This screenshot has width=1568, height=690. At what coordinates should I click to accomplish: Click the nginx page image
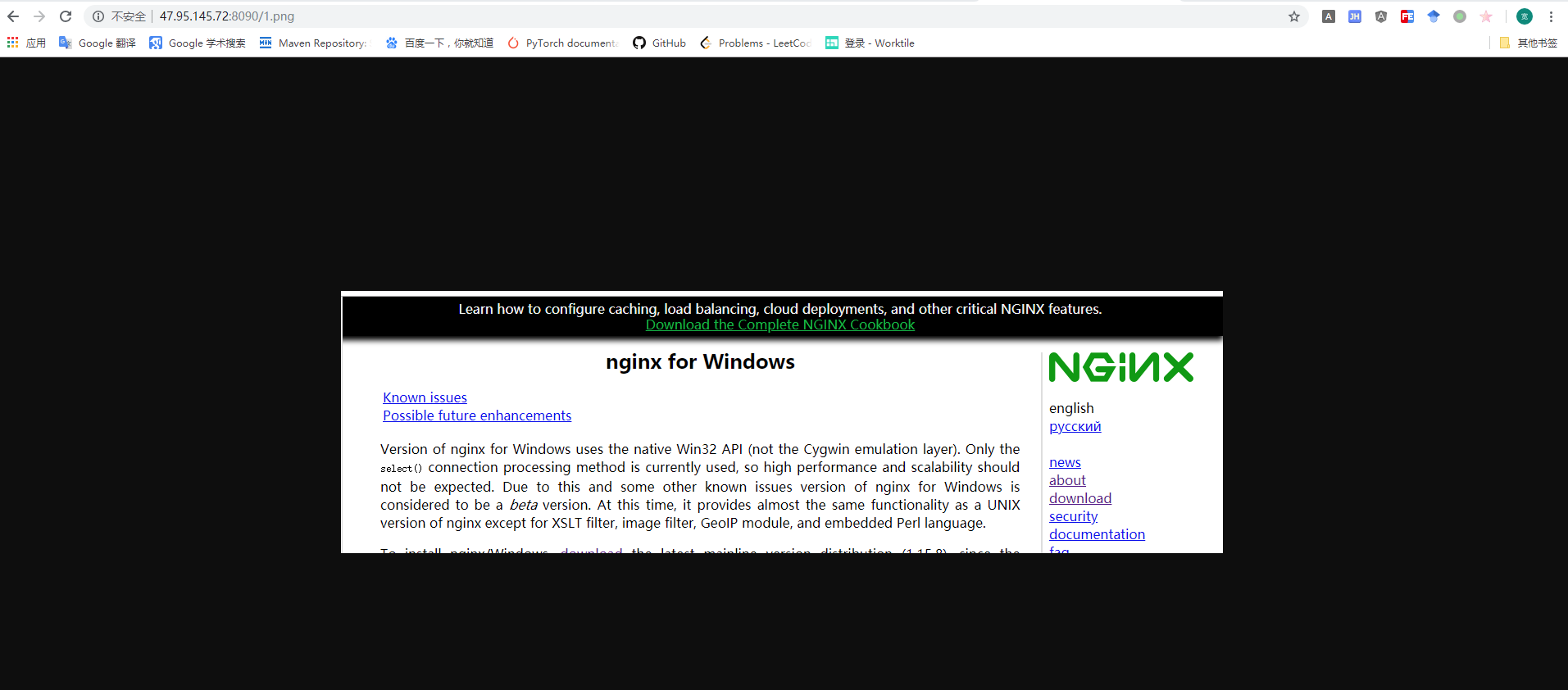[x=782, y=422]
